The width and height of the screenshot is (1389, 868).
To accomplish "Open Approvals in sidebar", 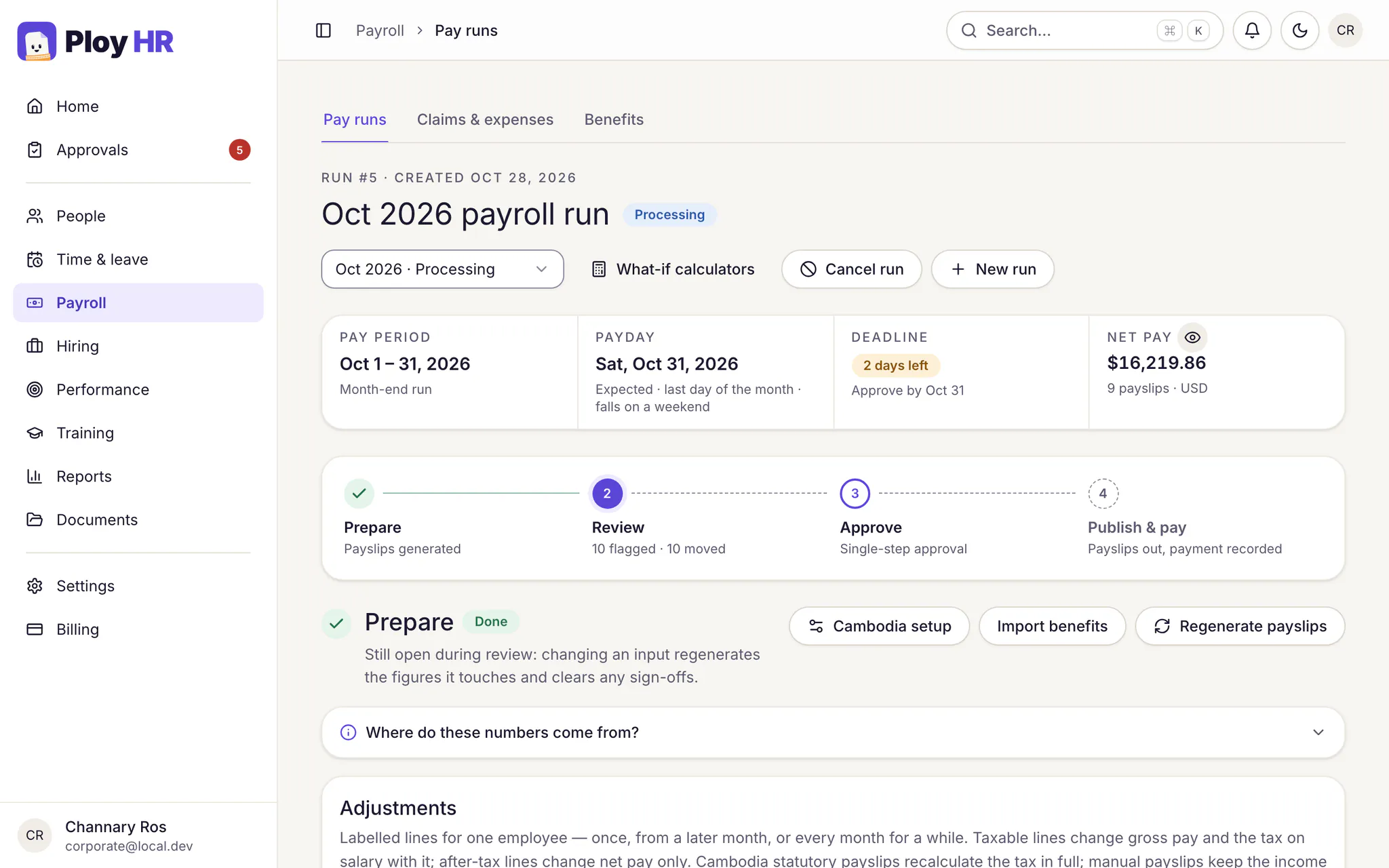I will pyautogui.click(x=138, y=150).
